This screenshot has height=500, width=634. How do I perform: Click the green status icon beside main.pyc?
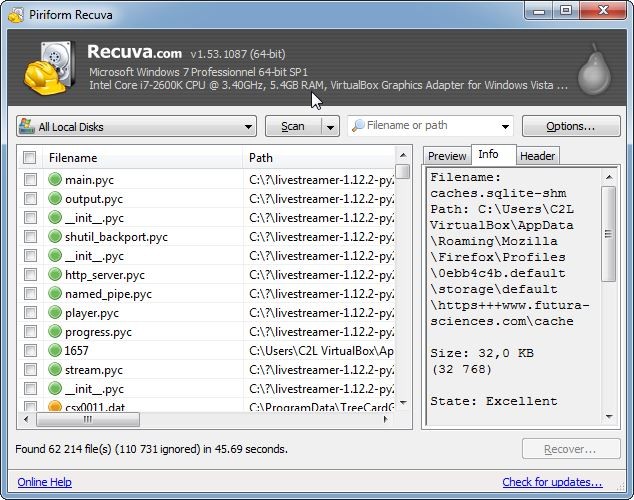pyautogui.click(x=55, y=179)
